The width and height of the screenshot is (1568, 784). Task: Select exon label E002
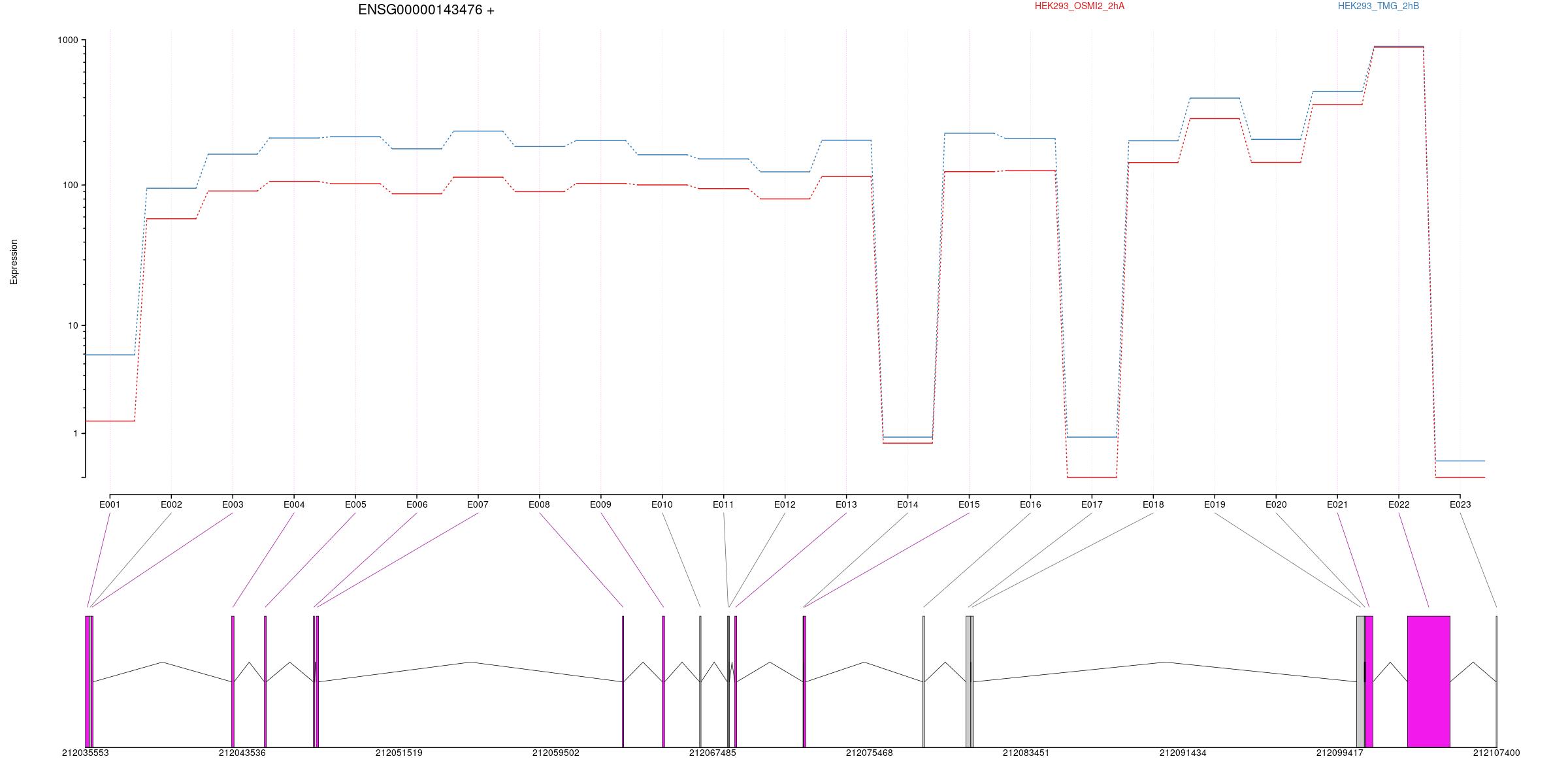(x=171, y=504)
